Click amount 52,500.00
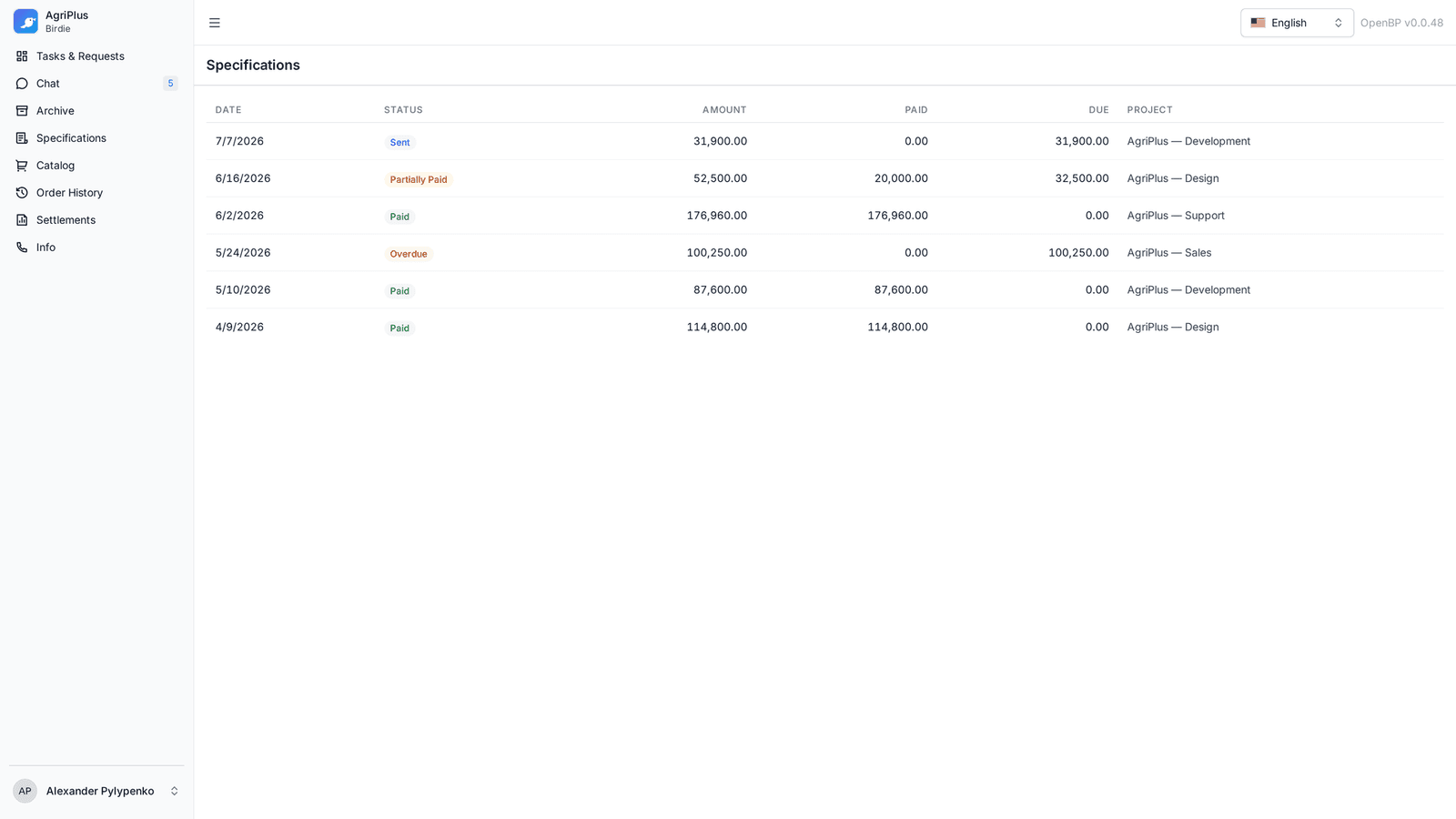The image size is (1456, 819). coord(720,178)
